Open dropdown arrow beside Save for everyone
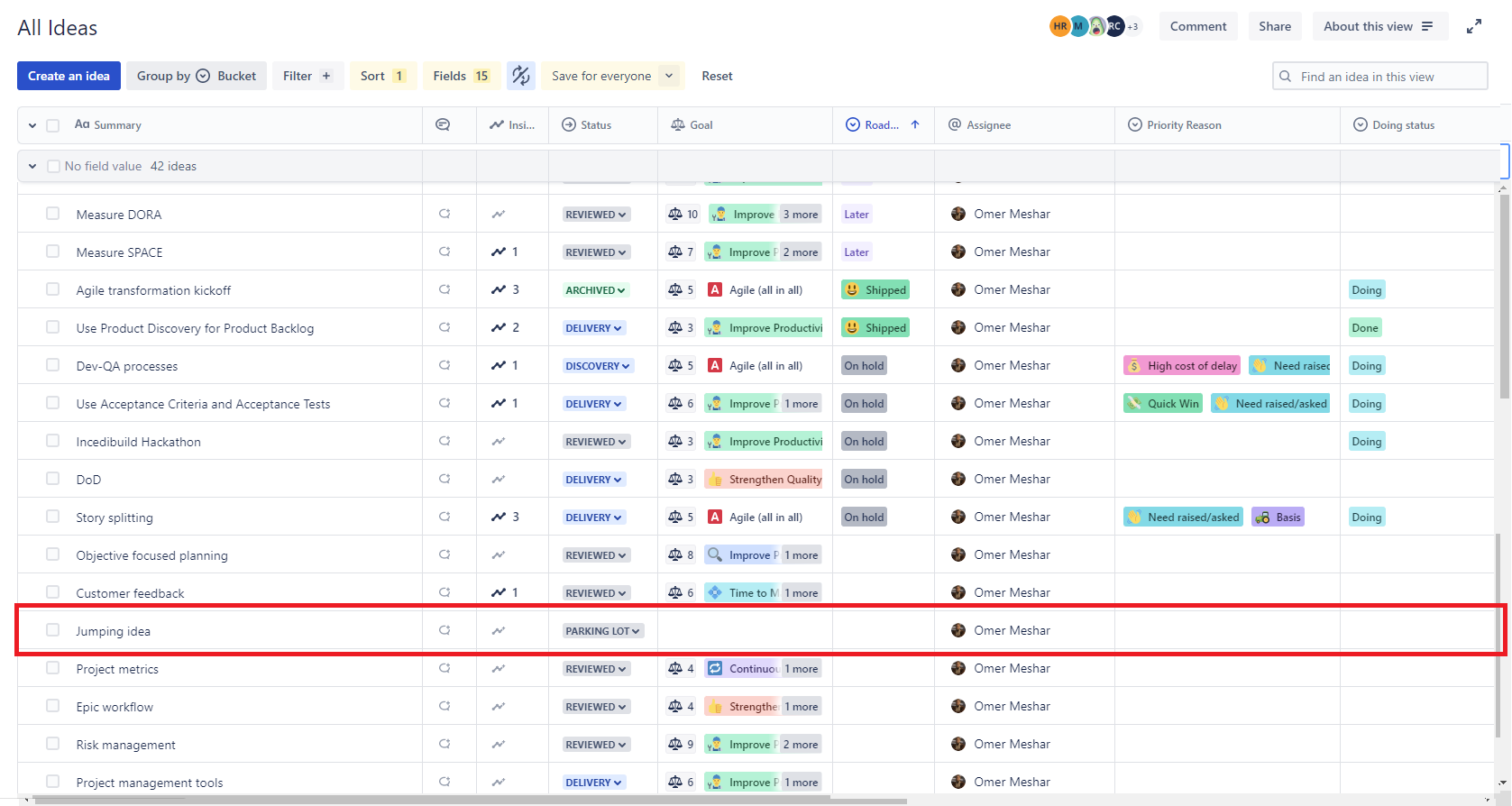This screenshot has width=1512, height=806. (x=669, y=76)
